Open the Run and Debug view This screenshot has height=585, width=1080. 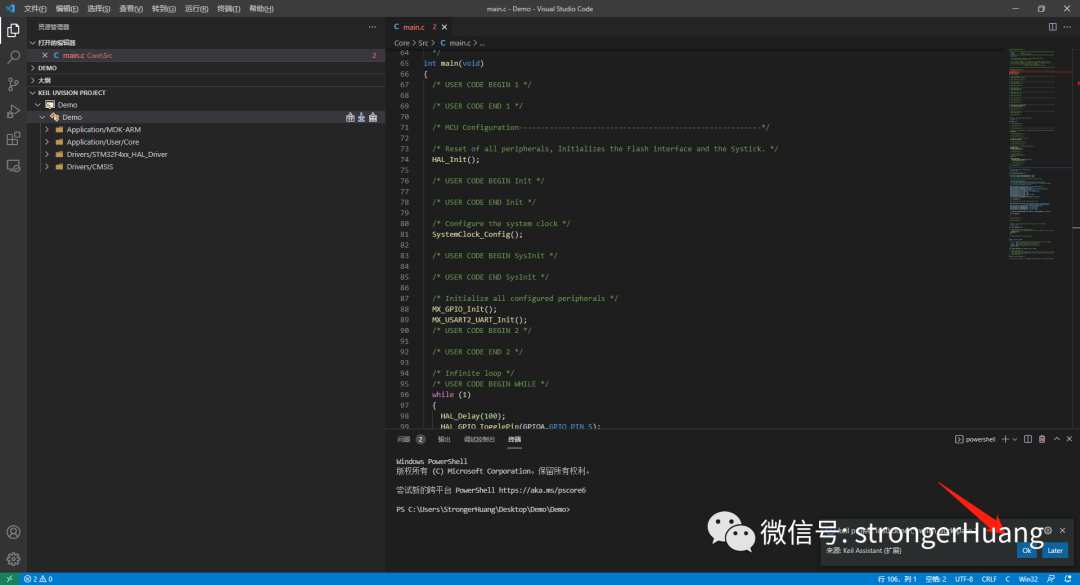[14, 112]
